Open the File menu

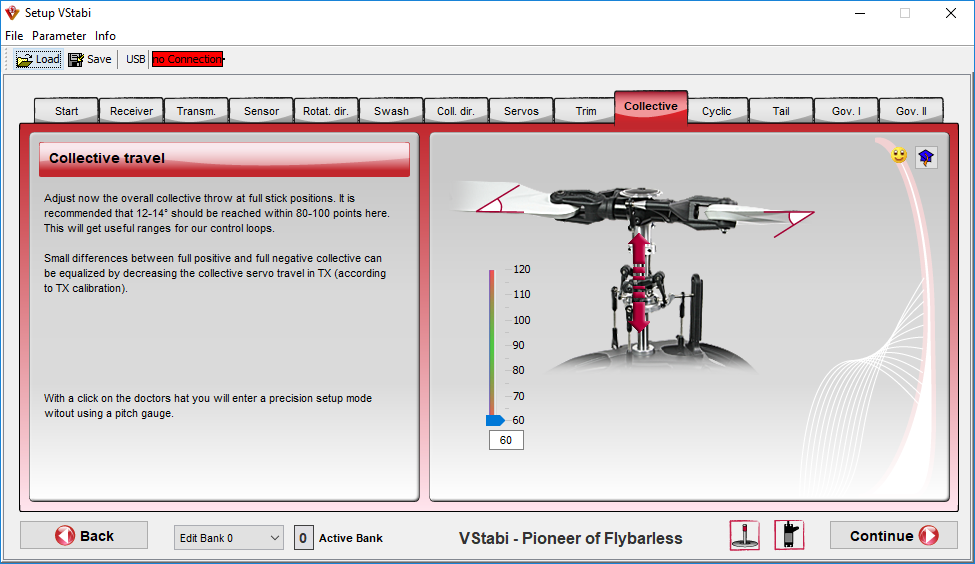tap(14, 35)
